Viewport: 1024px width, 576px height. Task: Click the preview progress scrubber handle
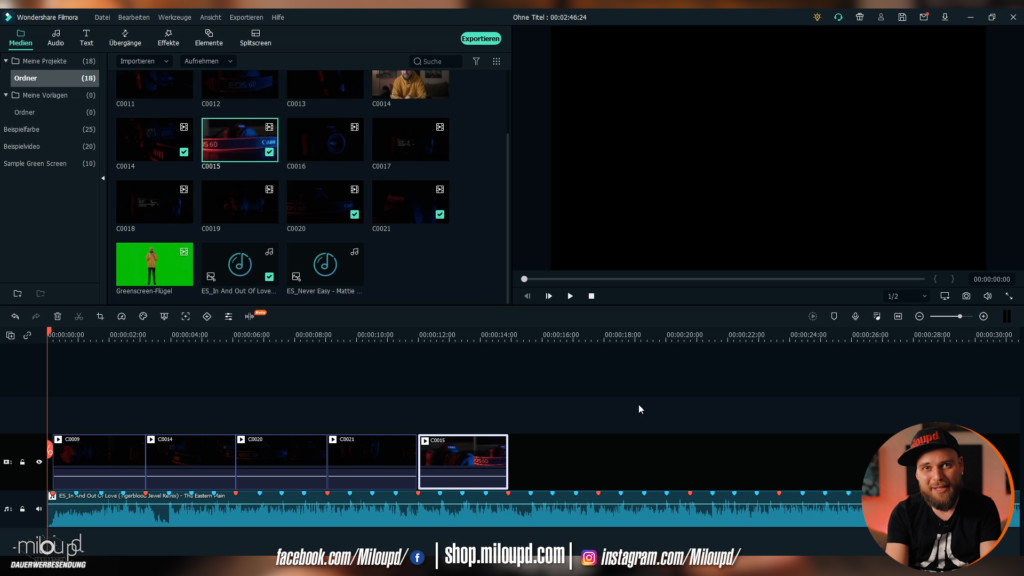(x=524, y=279)
